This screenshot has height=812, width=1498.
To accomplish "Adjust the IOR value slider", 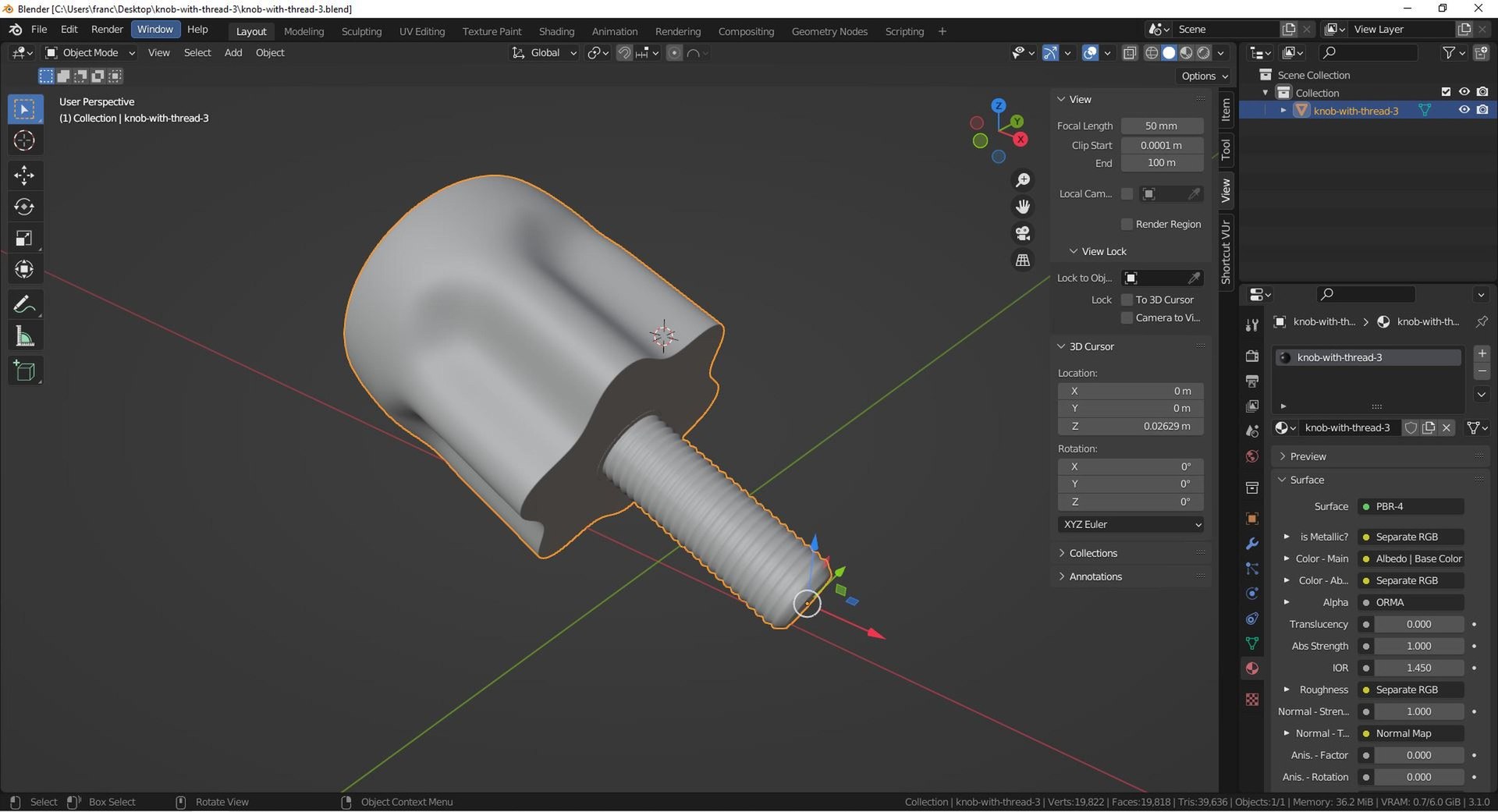I will click(x=1418, y=668).
